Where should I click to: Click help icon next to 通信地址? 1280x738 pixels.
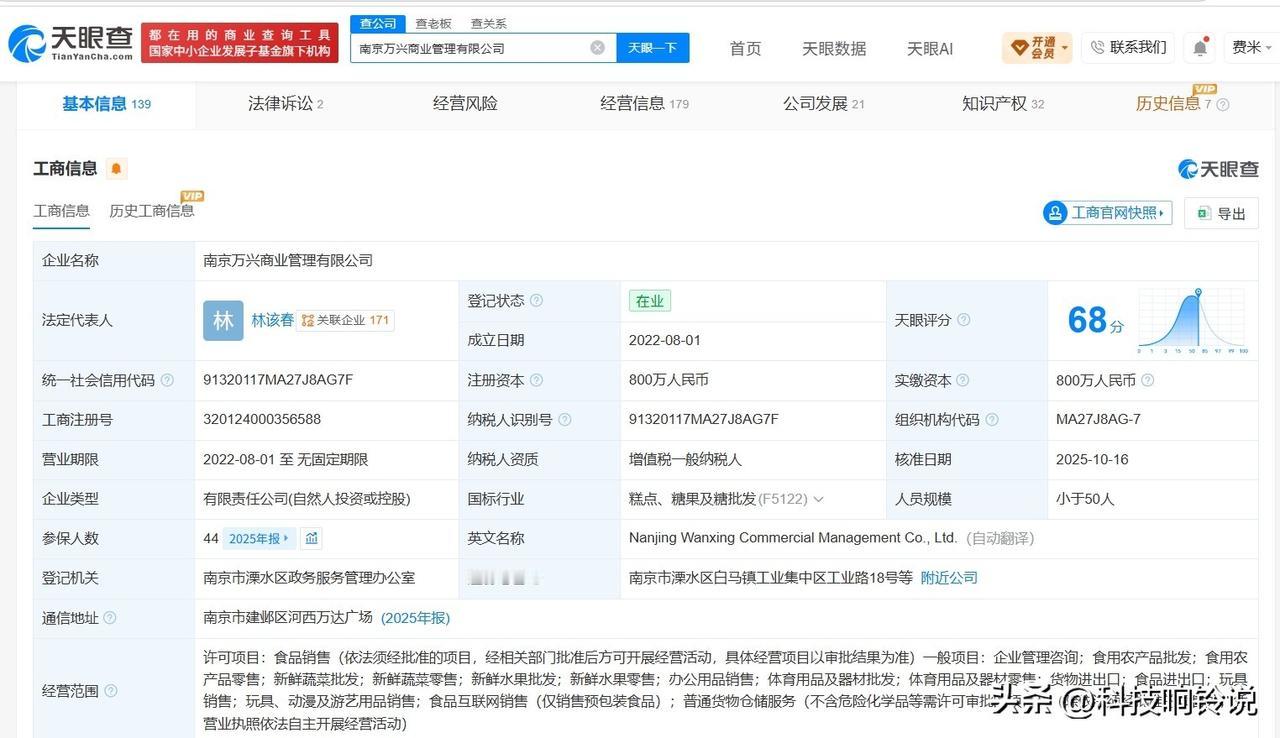pyautogui.click(x=110, y=618)
